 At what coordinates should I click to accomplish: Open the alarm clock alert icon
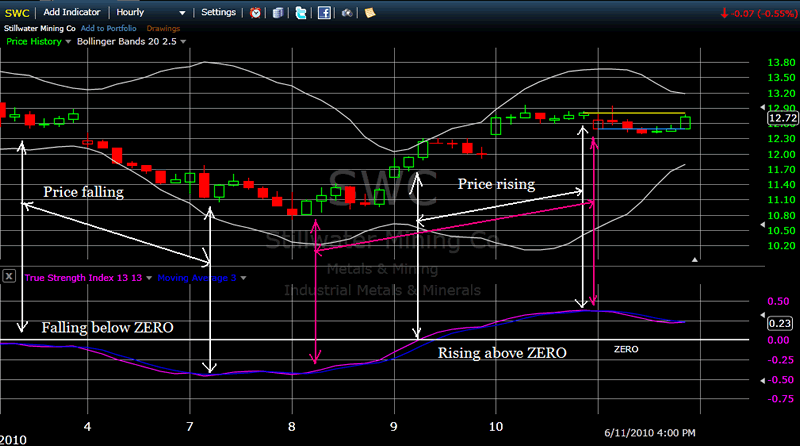pyautogui.click(x=255, y=13)
